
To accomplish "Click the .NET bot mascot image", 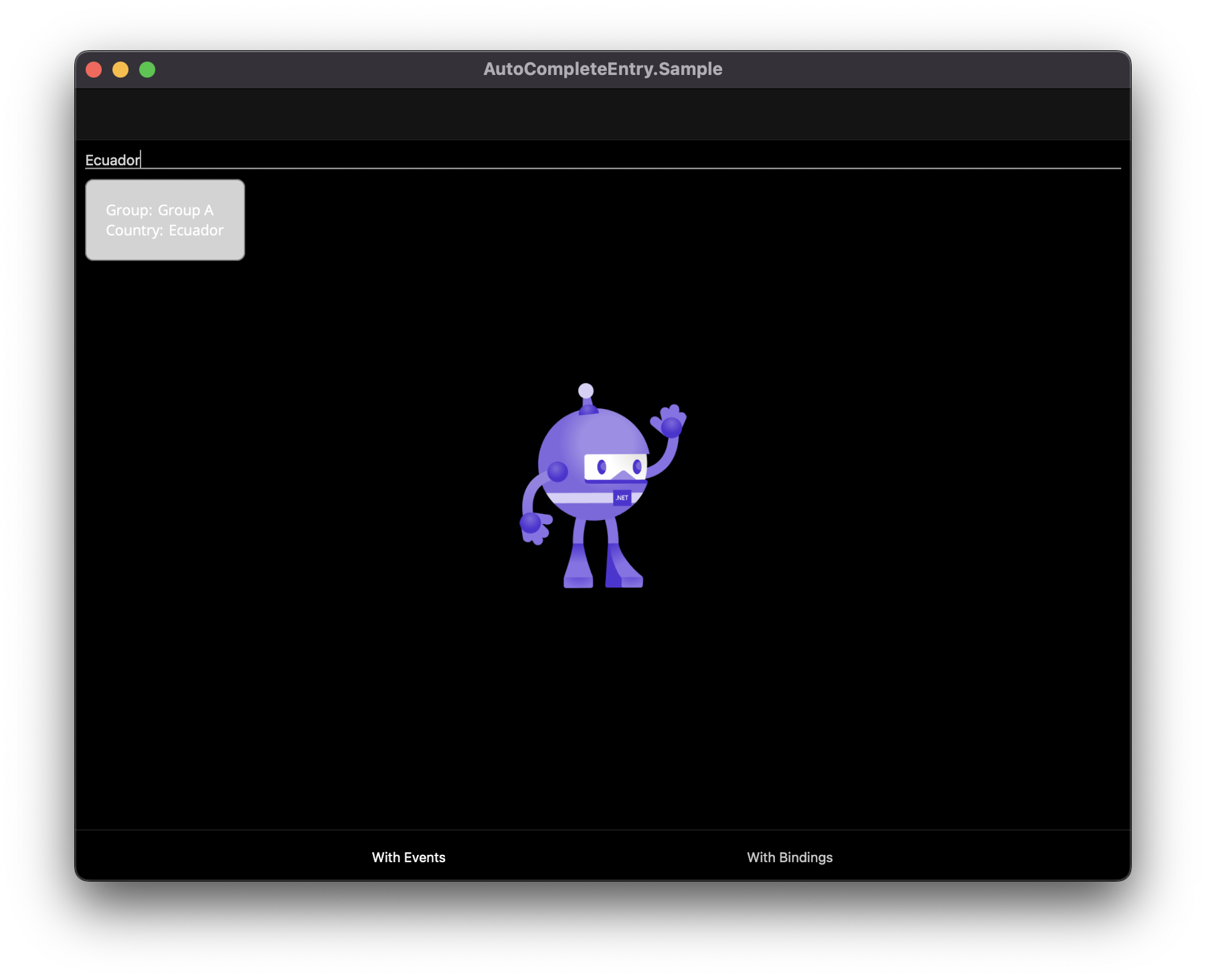I will pyautogui.click(x=602, y=486).
